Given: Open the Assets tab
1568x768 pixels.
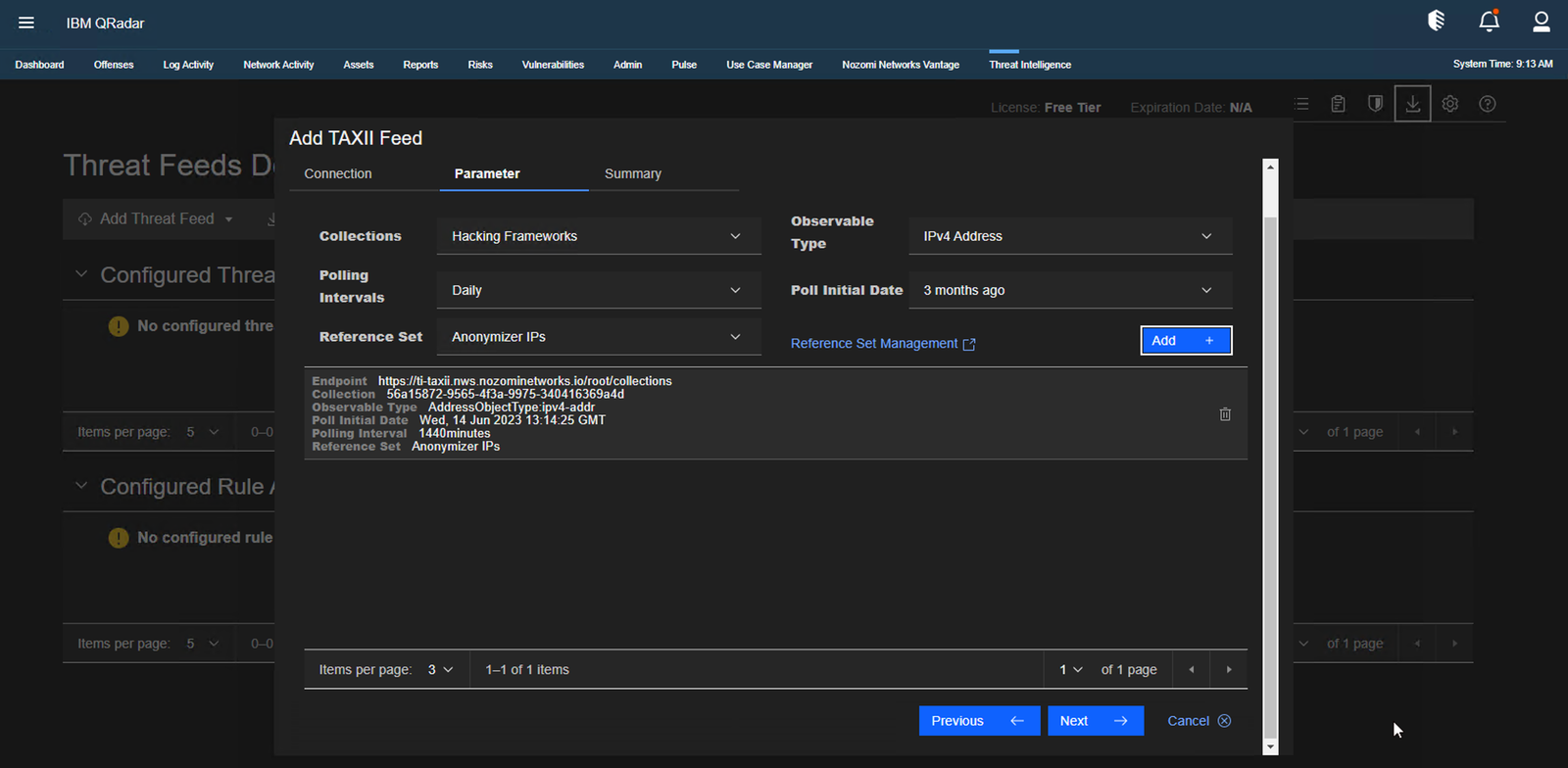Looking at the screenshot, I should 359,65.
